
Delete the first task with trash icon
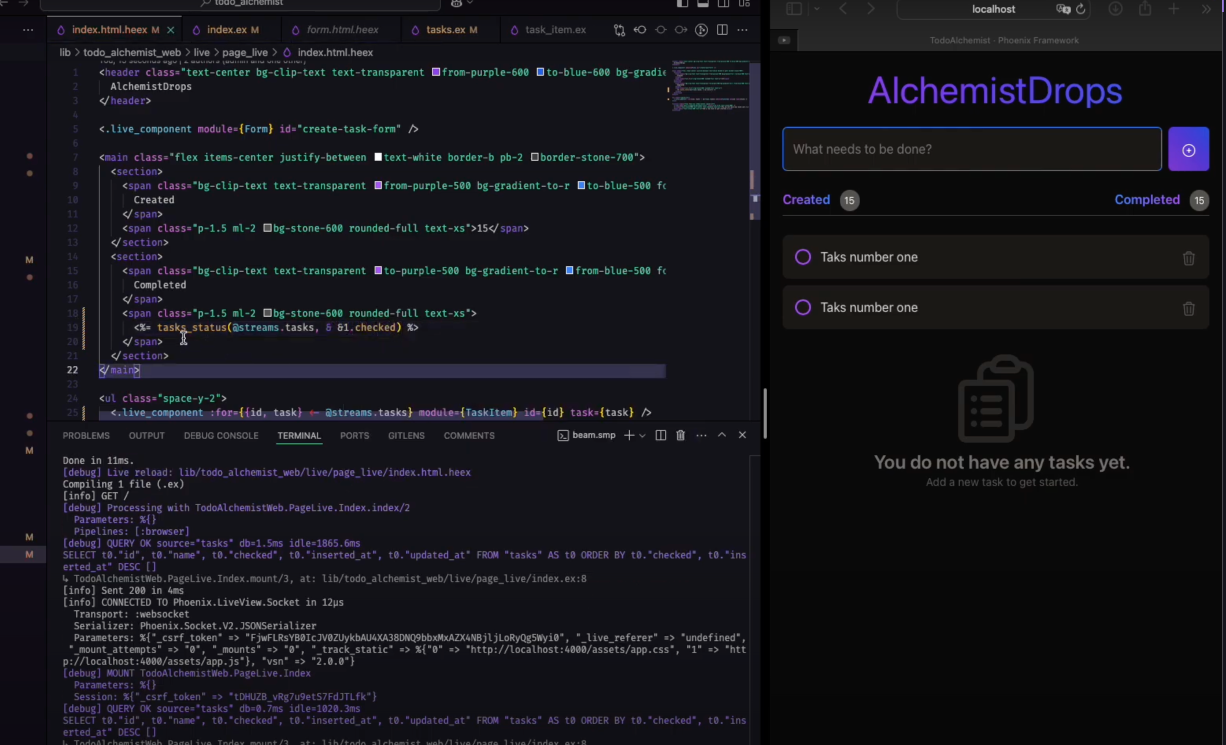point(1188,258)
